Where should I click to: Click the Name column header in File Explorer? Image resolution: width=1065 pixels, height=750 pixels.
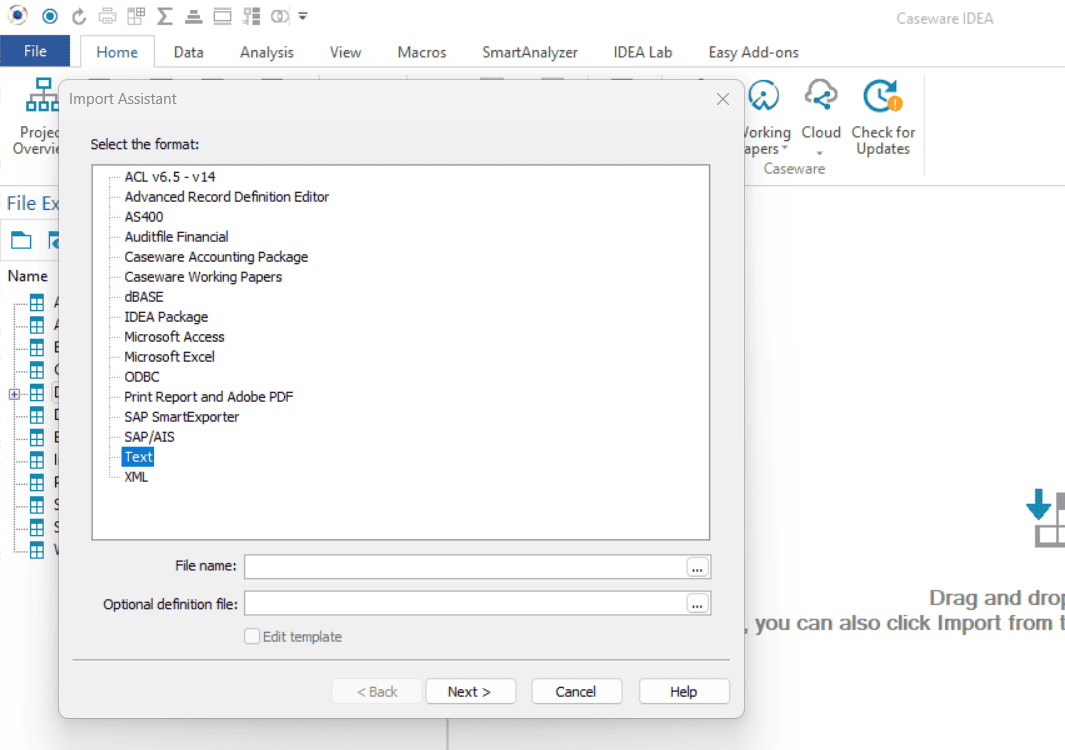pyautogui.click(x=28, y=276)
